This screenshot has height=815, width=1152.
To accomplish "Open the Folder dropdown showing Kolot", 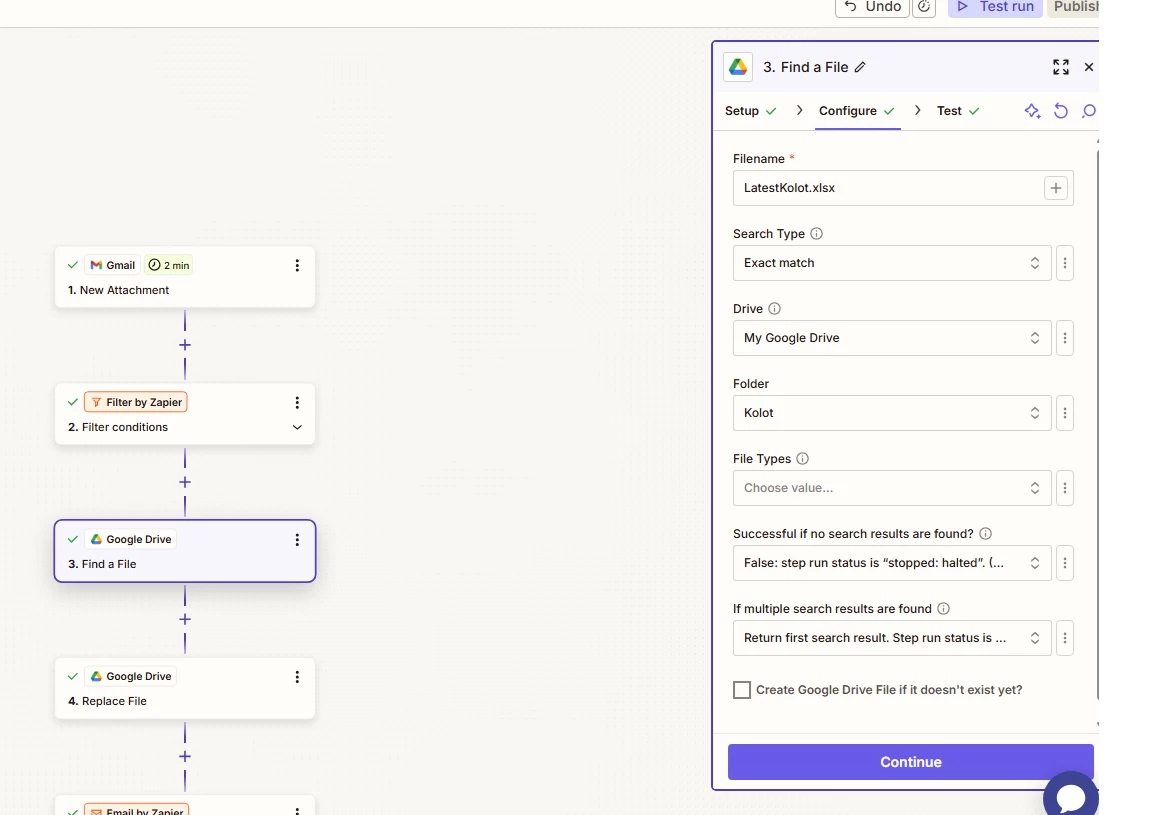I will 892,413.
